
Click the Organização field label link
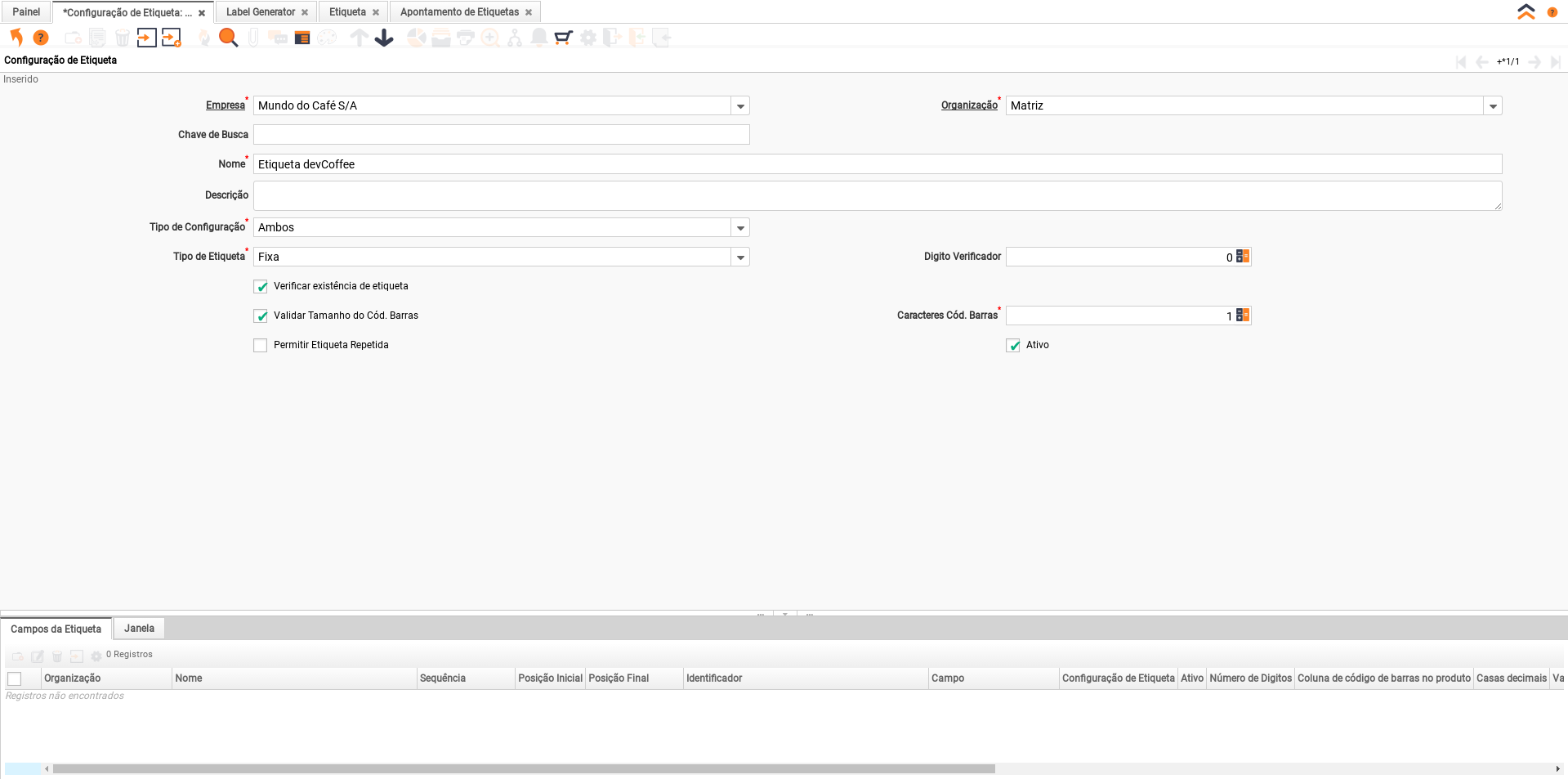(969, 105)
